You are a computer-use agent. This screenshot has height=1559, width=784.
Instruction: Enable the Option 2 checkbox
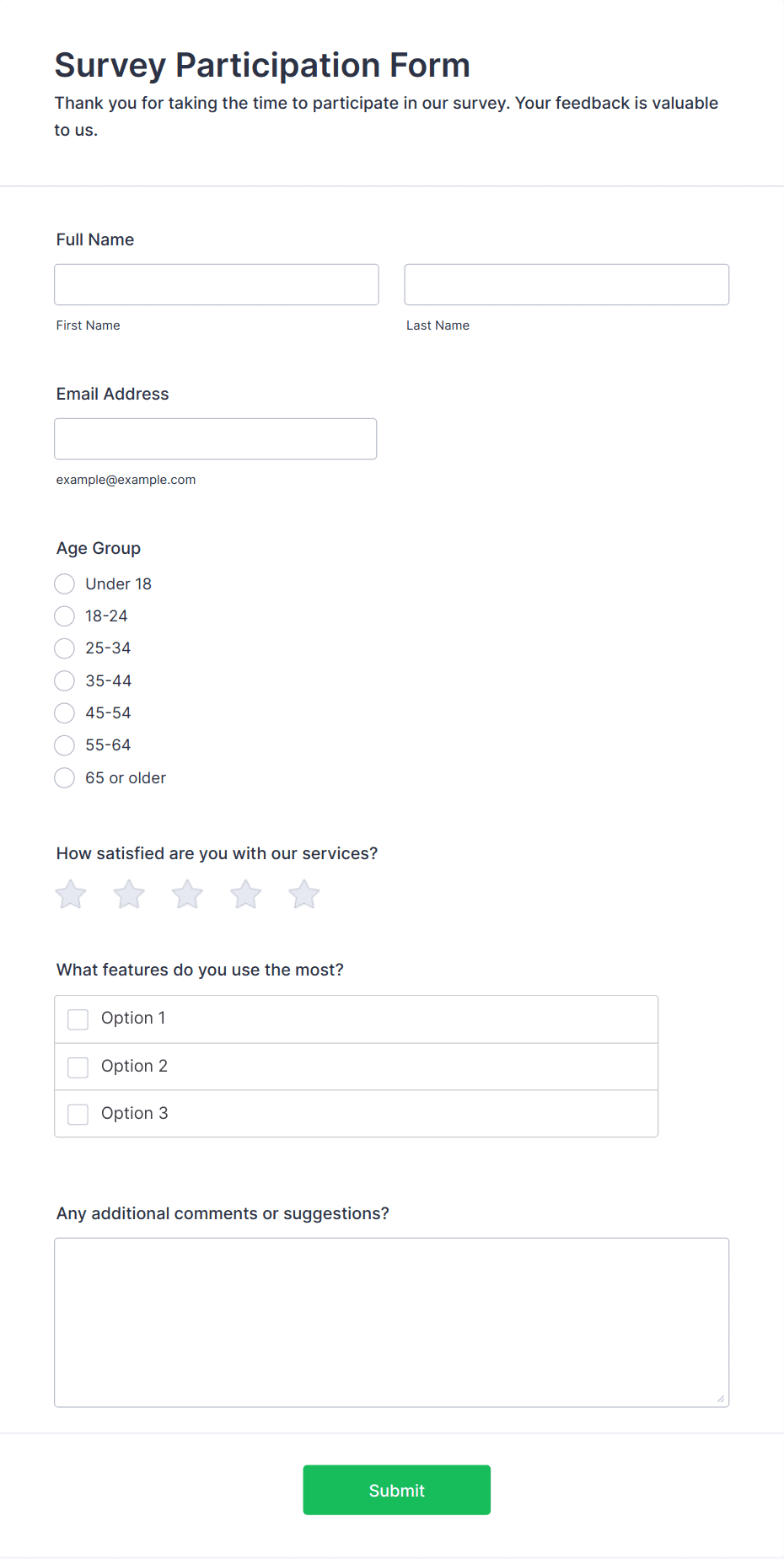(x=78, y=1067)
